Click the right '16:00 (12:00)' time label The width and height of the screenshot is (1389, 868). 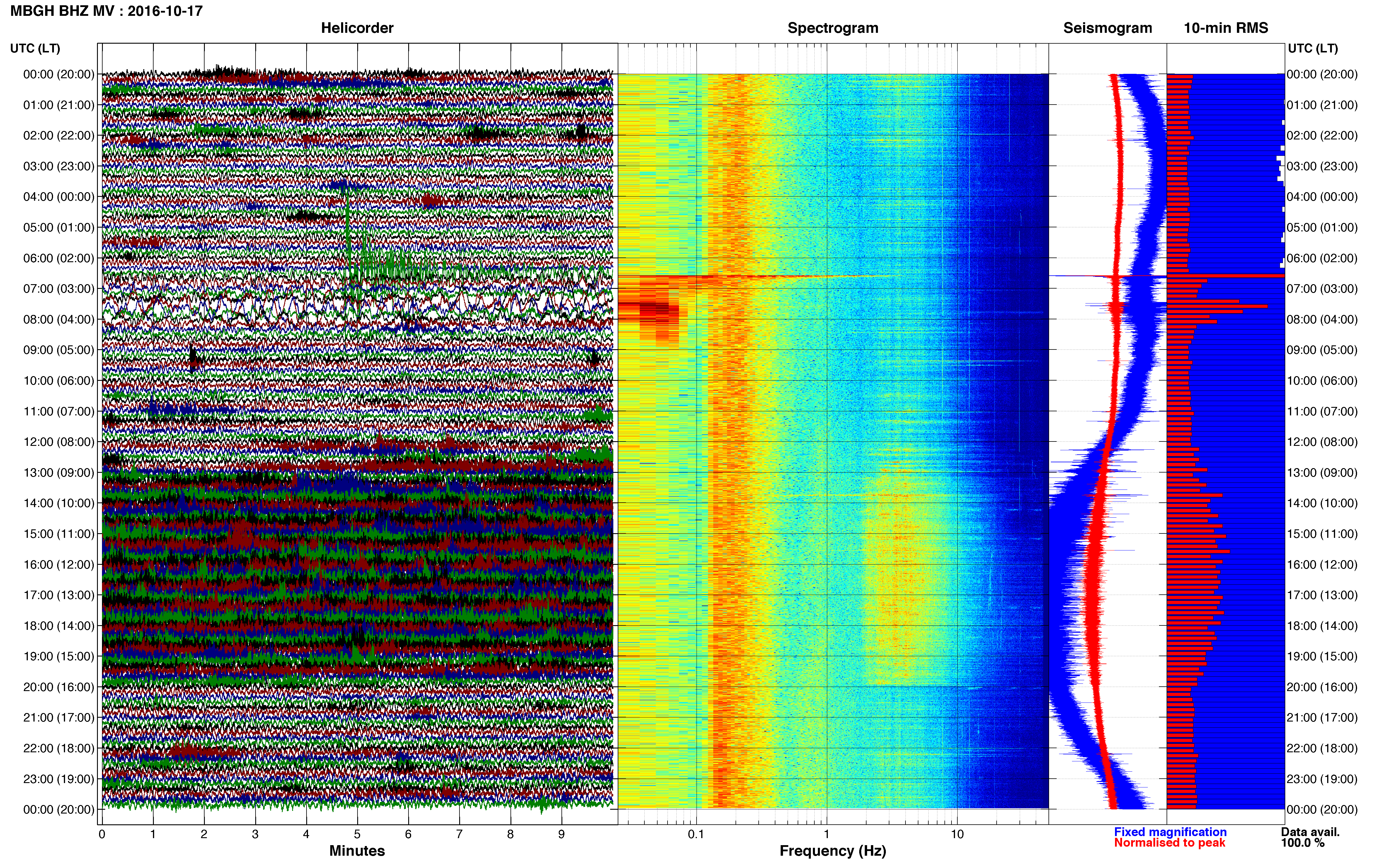click(1322, 564)
